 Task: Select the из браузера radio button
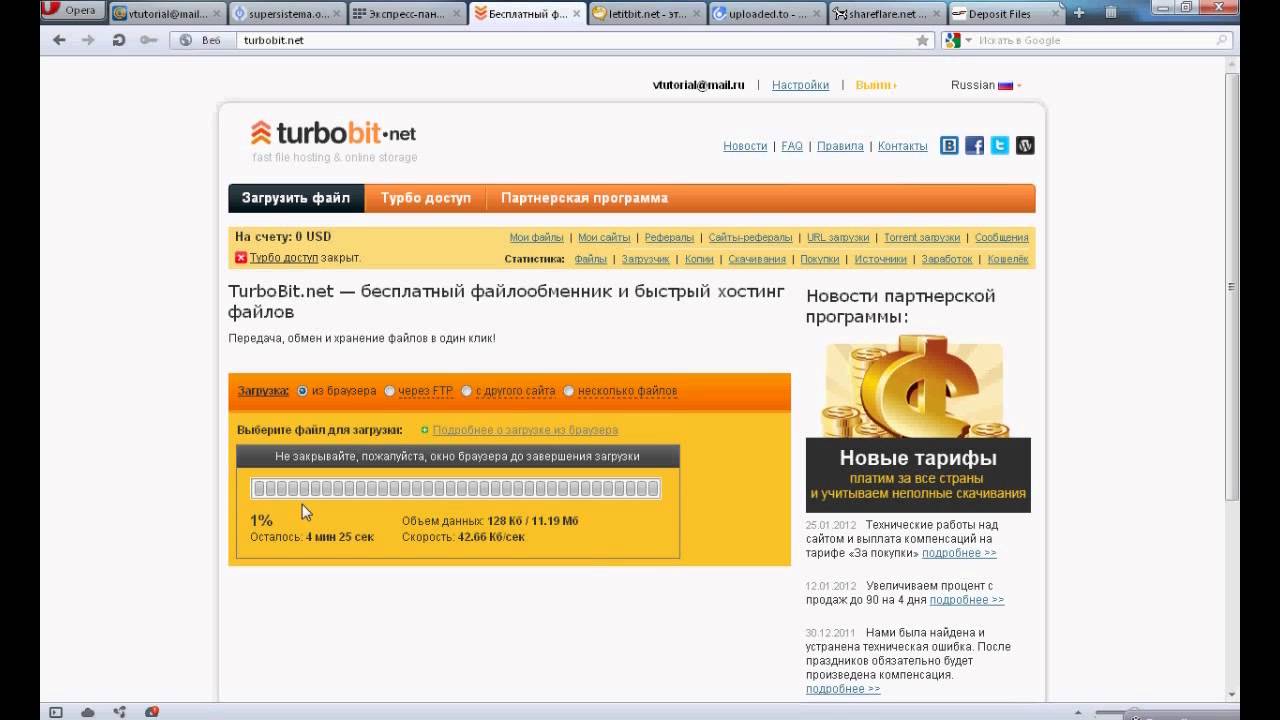coord(302,391)
